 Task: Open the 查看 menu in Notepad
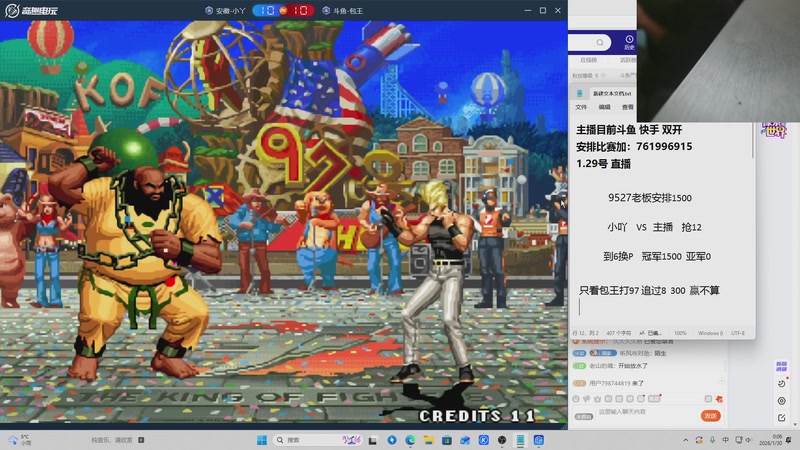coord(628,107)
